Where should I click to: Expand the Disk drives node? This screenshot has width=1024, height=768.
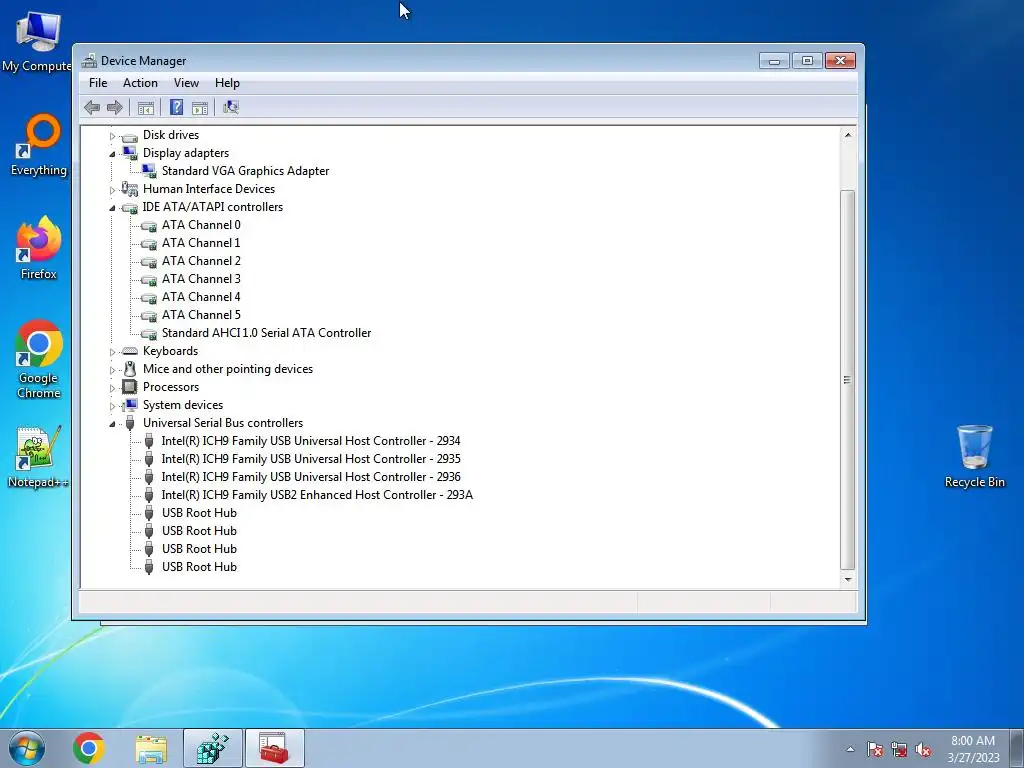[112, 136]
